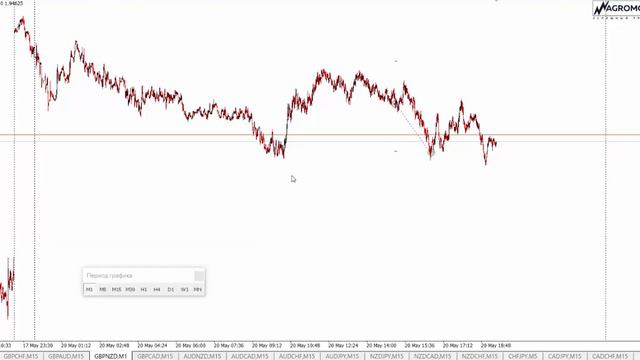
Task: Click the '17 May 23:39' time label
Action: pos(38,346)
